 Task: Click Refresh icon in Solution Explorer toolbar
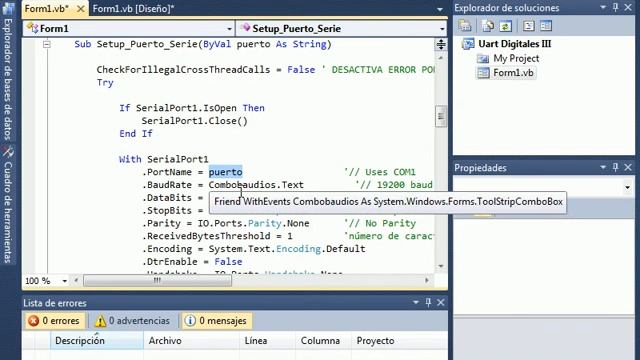505,26
